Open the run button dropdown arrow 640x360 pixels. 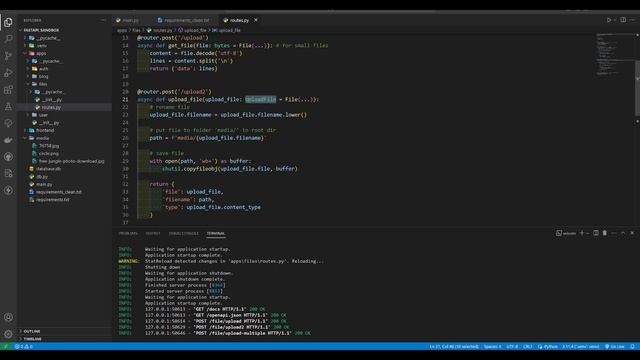tap(615, 20)
